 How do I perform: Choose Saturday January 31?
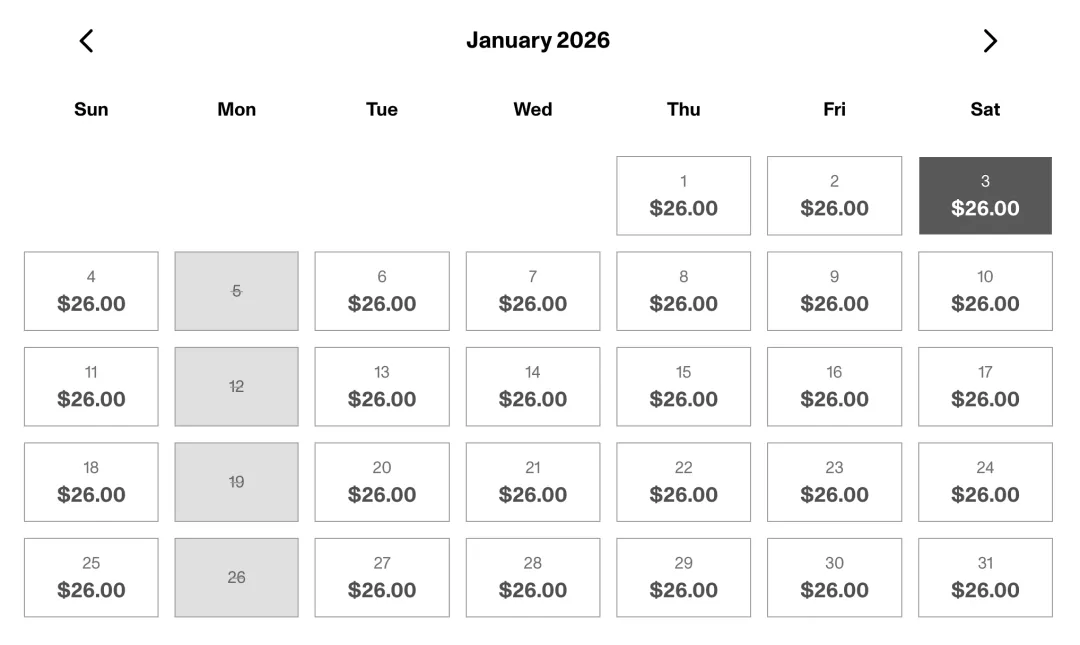click(x=985, y=578)
